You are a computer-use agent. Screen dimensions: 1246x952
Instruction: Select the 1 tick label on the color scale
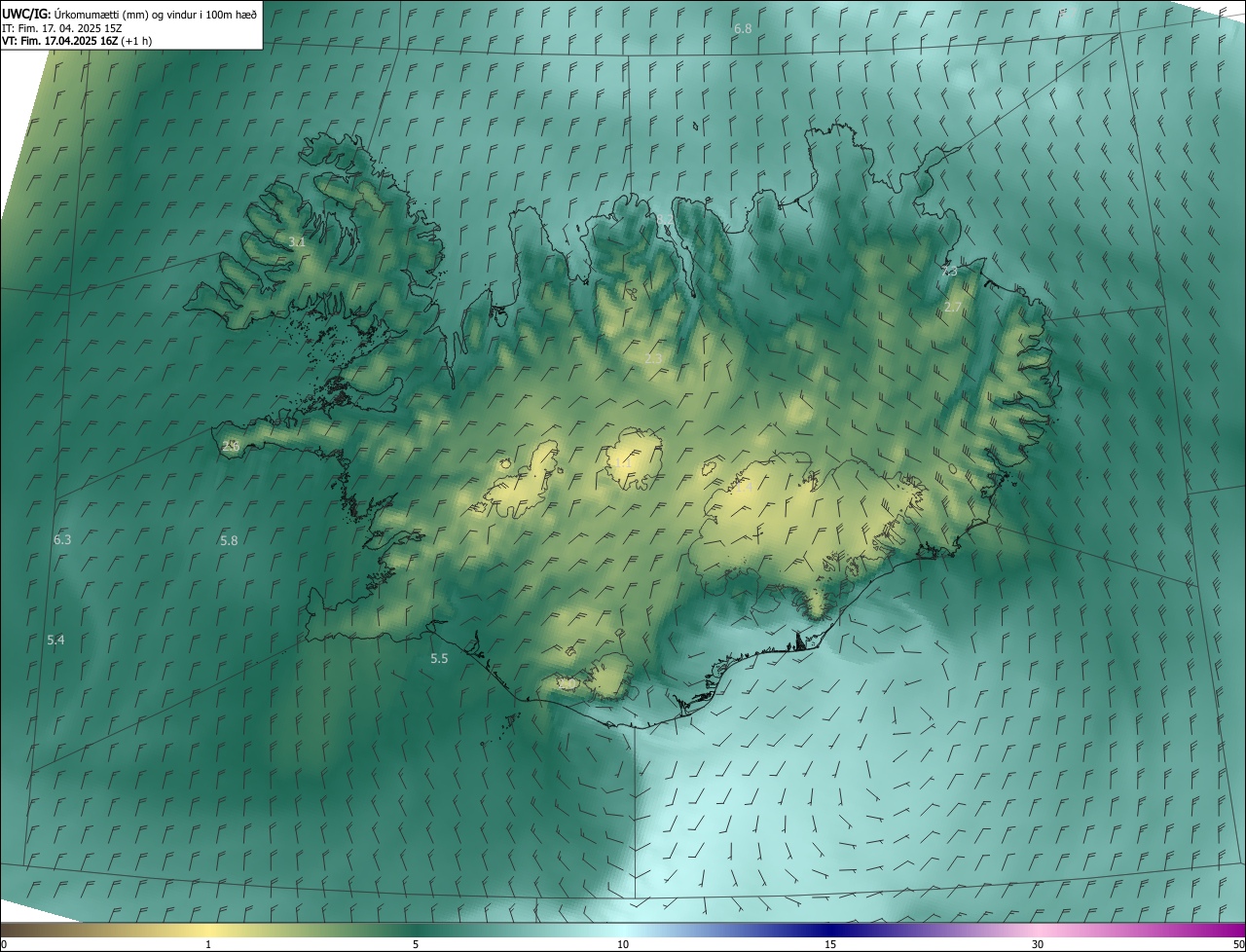click(208, 944)
